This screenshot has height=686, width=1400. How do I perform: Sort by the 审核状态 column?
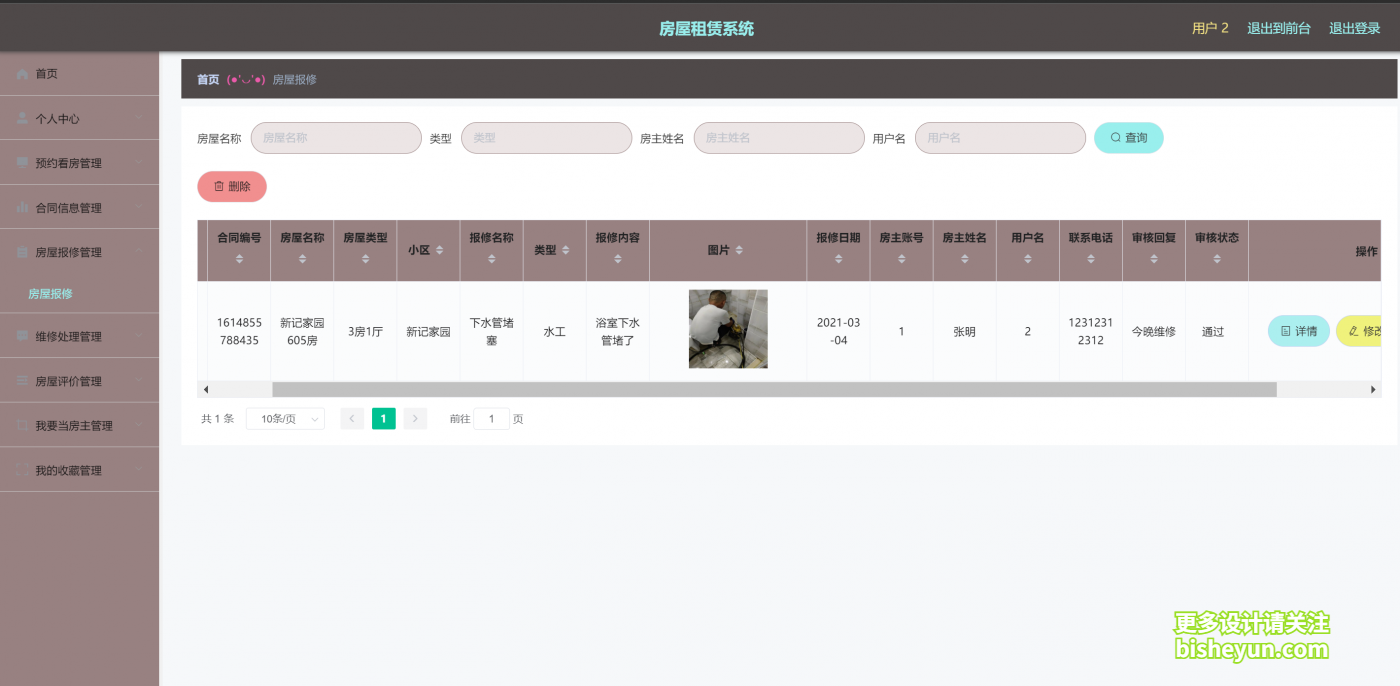click(1215, 259)
